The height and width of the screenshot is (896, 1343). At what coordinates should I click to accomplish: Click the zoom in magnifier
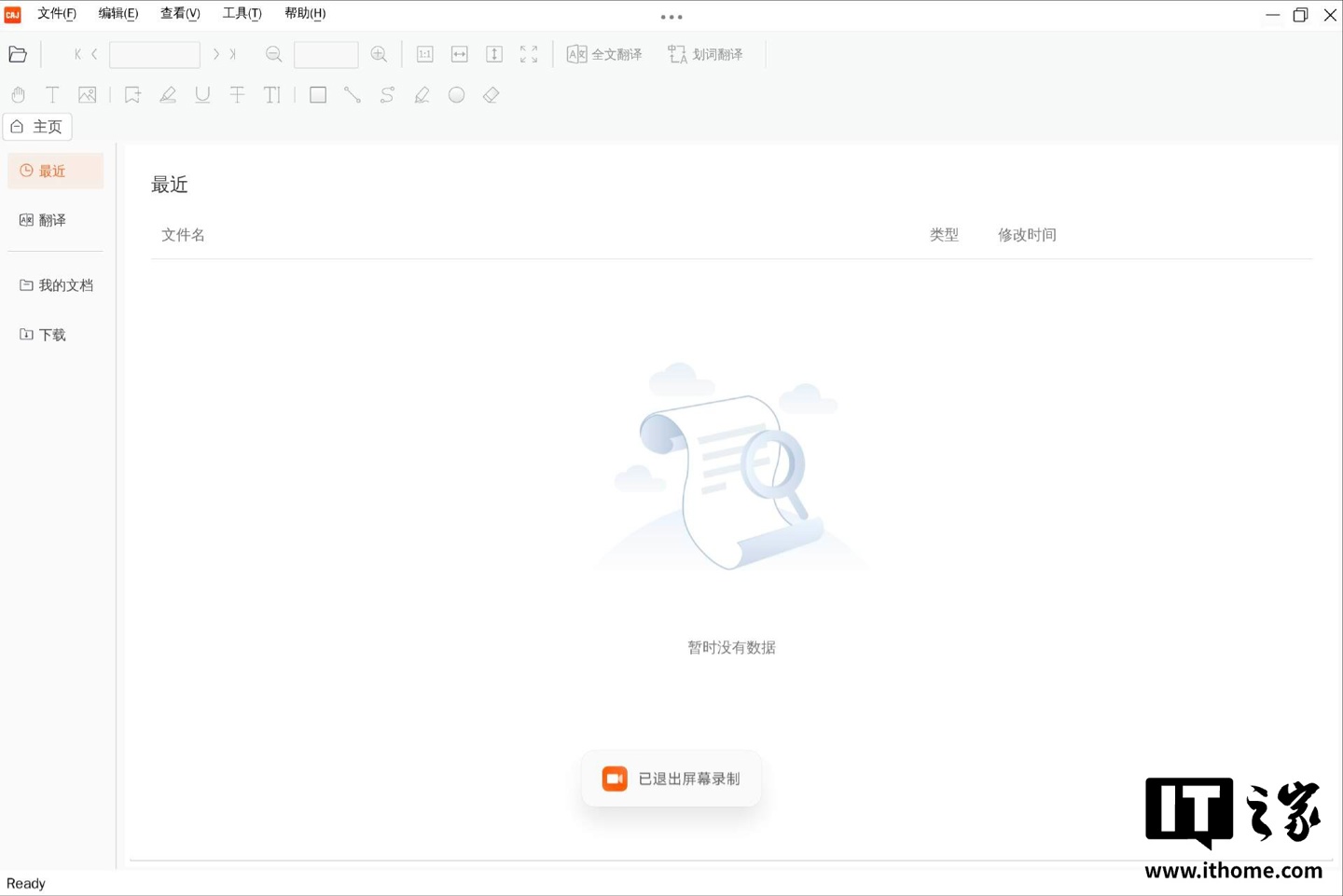click(379, 54)
